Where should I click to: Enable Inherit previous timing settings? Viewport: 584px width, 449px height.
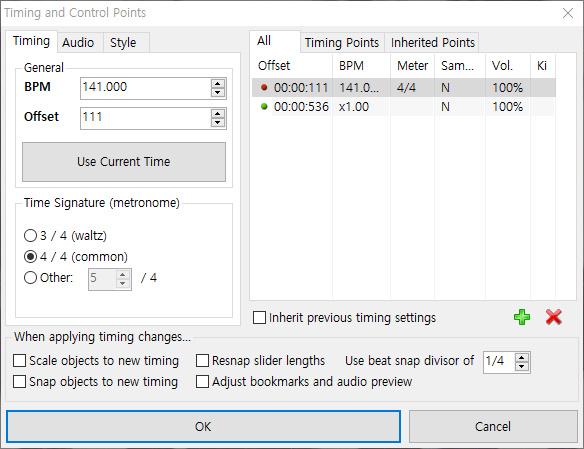click(x=344, y=318)
